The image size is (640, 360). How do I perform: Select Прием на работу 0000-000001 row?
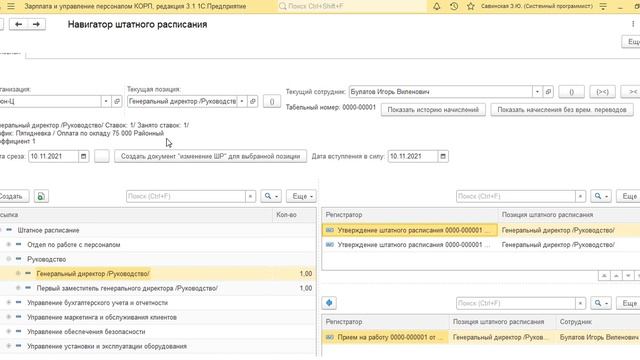481,337
